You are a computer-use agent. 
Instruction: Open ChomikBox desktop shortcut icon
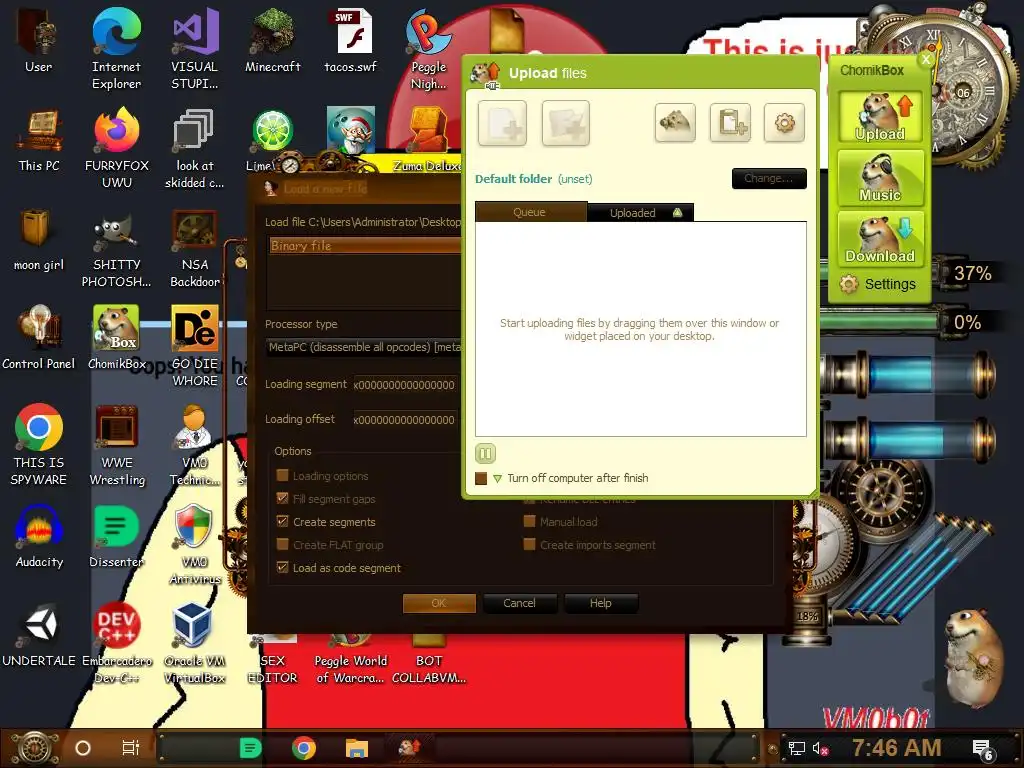(x=116, y=338)
